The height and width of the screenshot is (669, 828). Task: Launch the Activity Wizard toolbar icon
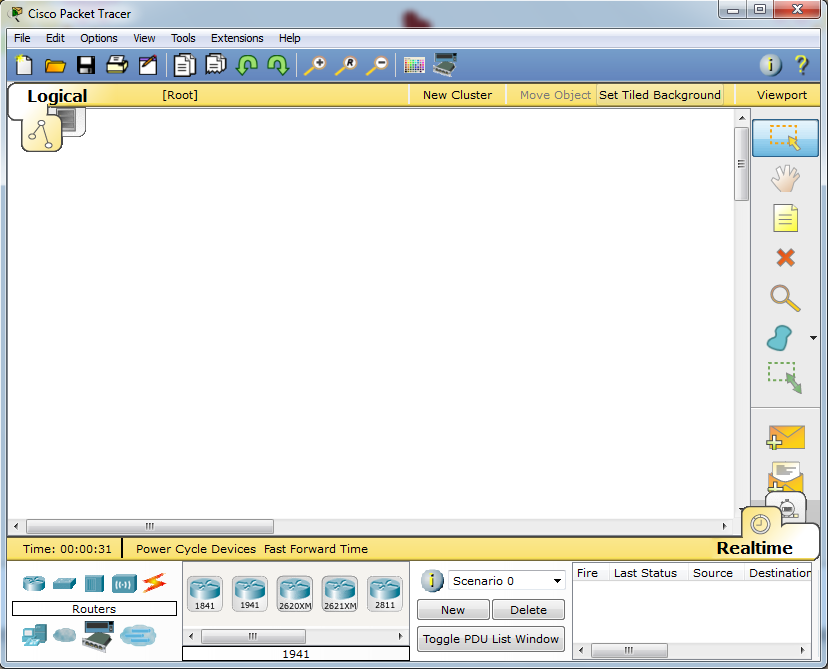[x=148, y=65]
